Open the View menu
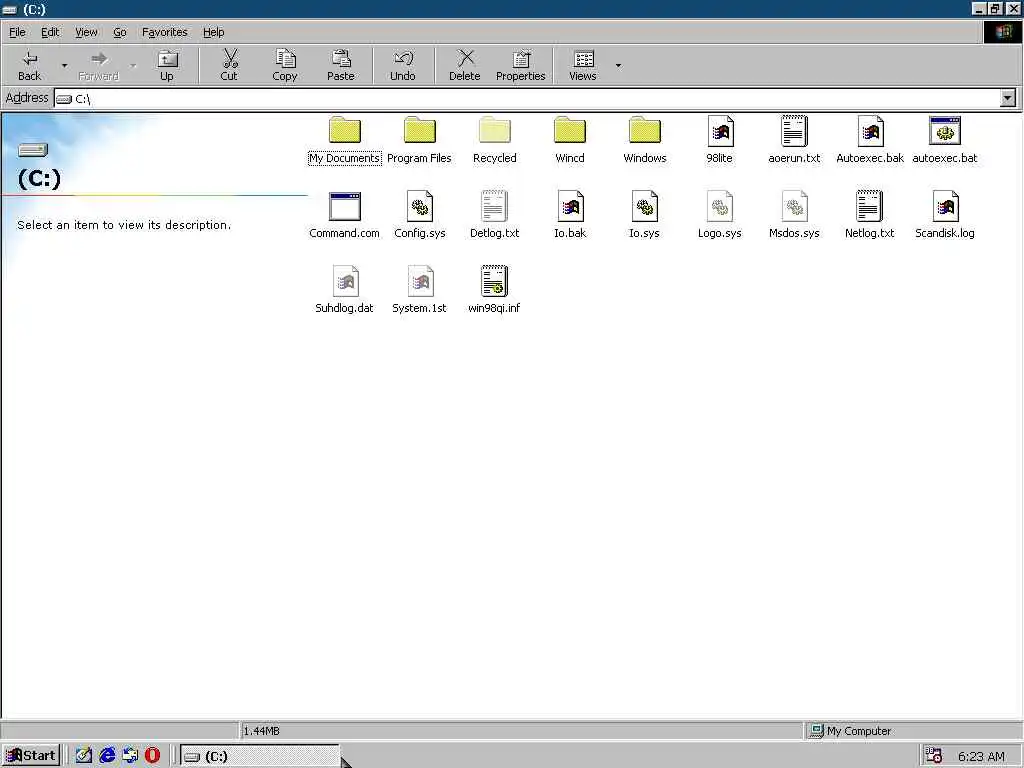 point(86,32)
